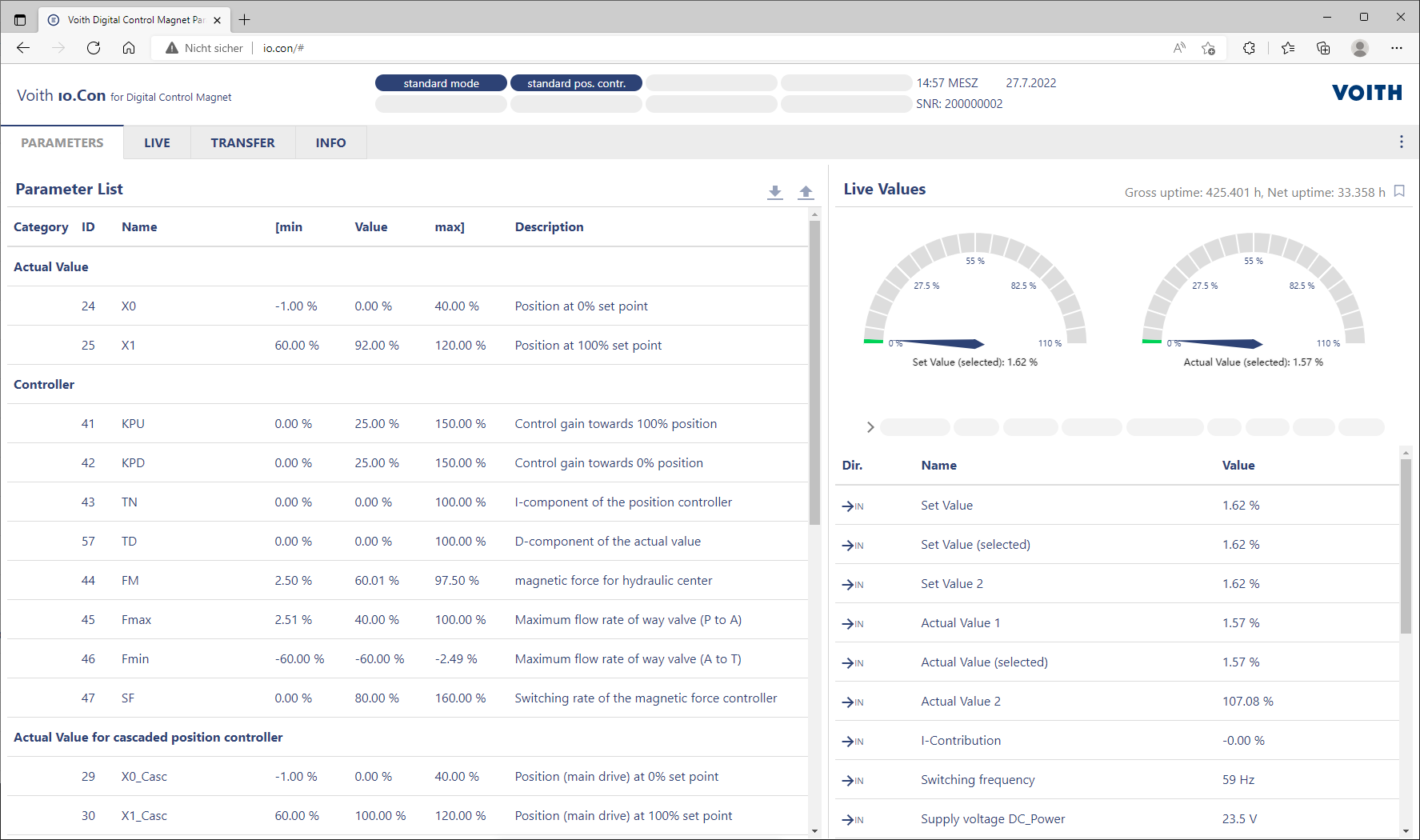This screenshot has width=1420, height=840.
Task: Click the Set Value 2 IN arrow icon
Action: [x=853, y=584]
